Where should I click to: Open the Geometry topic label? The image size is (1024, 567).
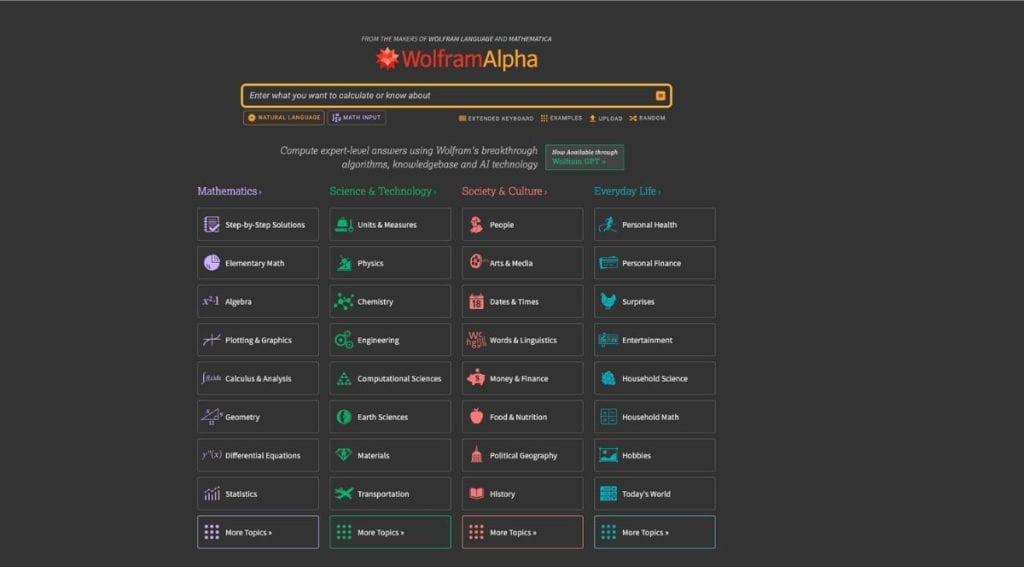click(x=242, y=417)
